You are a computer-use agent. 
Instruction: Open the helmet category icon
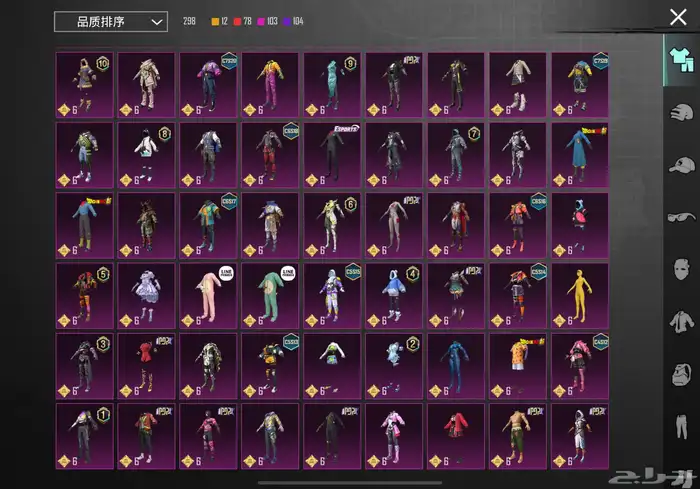pos(680,112)
